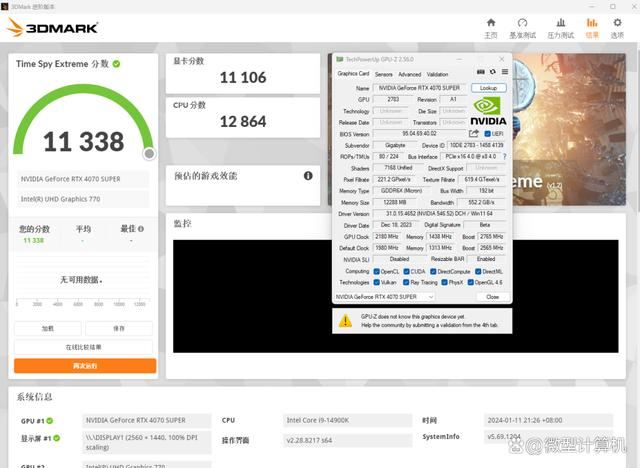Click GPU-Z refresh icon
The height and width of the screenshot is (468, 640).
[493, 72]
